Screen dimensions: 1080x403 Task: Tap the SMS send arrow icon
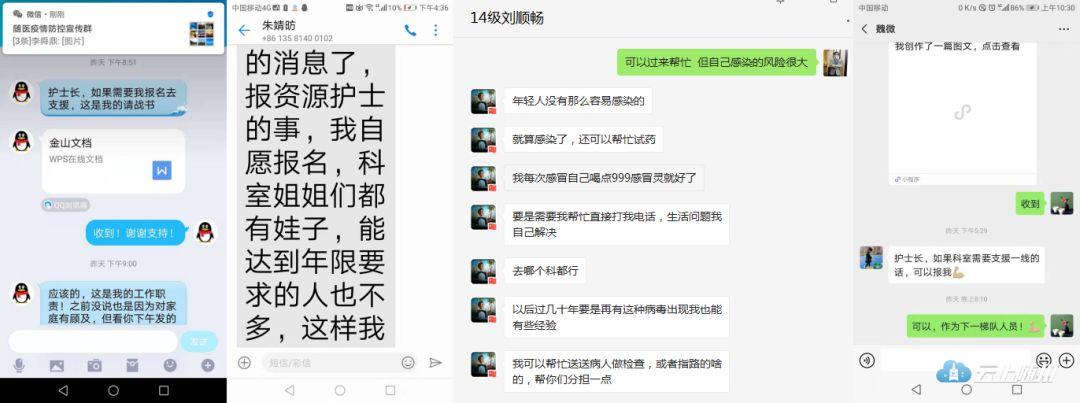pyautogui.click(x=435, y=362)
